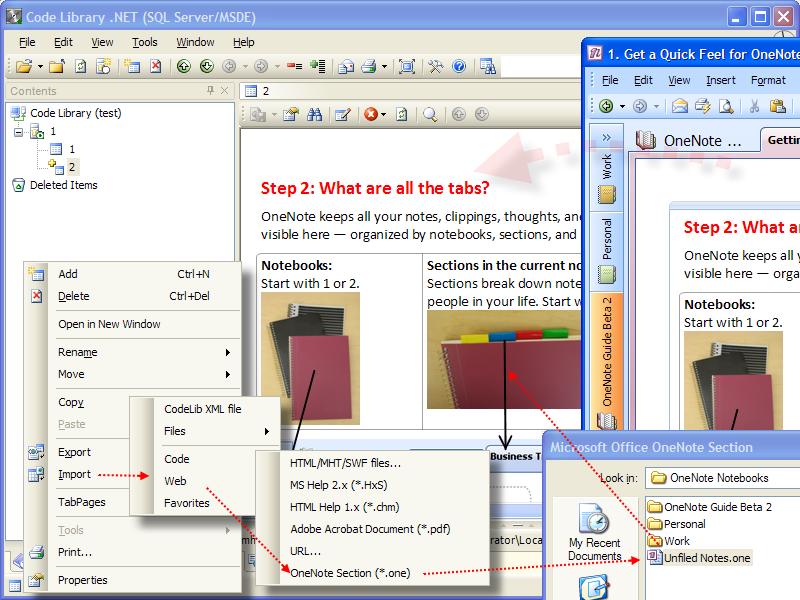Click the binoculars table search icon in main toolbar
Viewport: 800px width, 600px height.
(488, 66)
